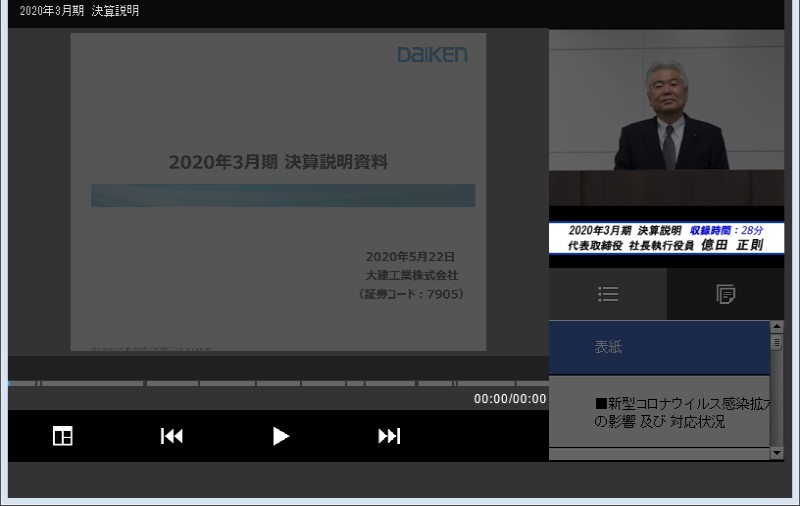Select the 新型コロナウイルス感染拡大 chapter entry

[x=659, y=412]
